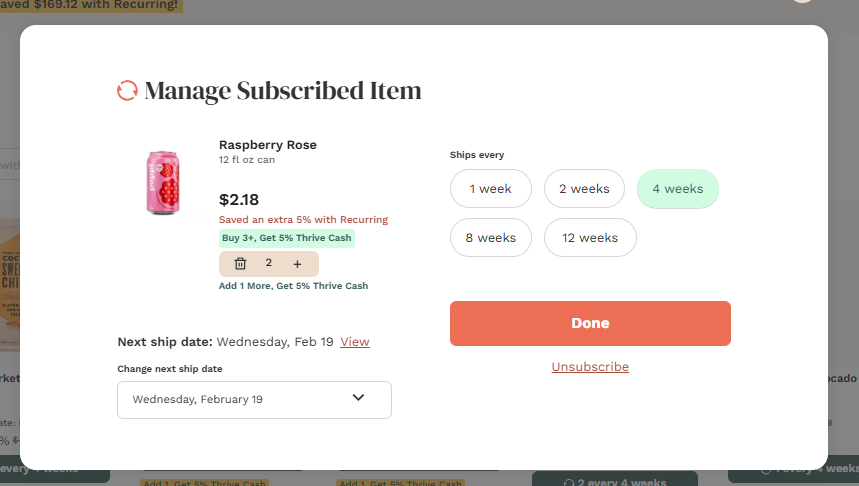Screen dimensions: 859x486
Task: Pick the 12 weeks shipping interval
Action: pyautogui.click(x=590, y=238)
